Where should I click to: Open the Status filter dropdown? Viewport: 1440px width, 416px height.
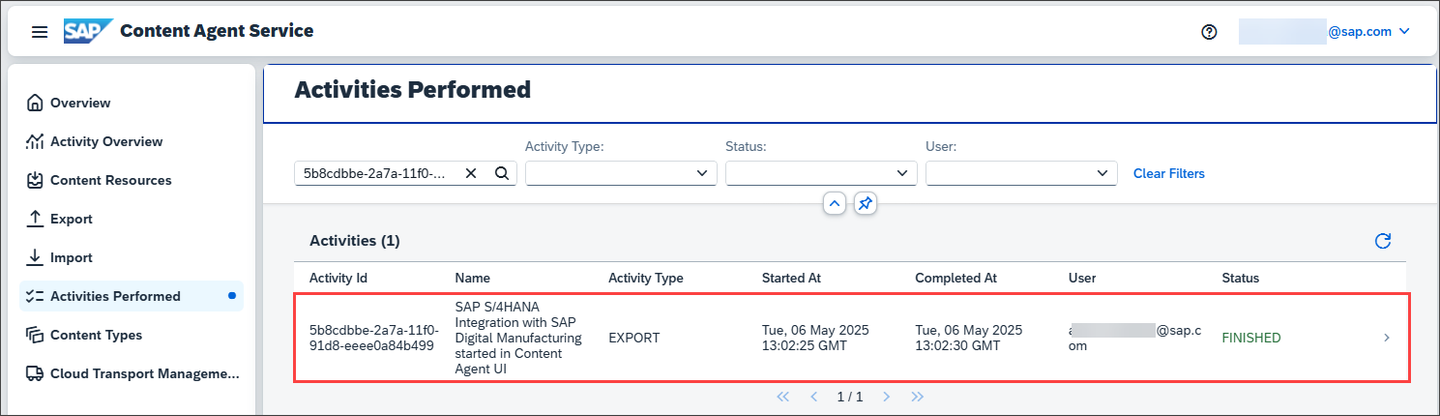(x=821, y=173)
